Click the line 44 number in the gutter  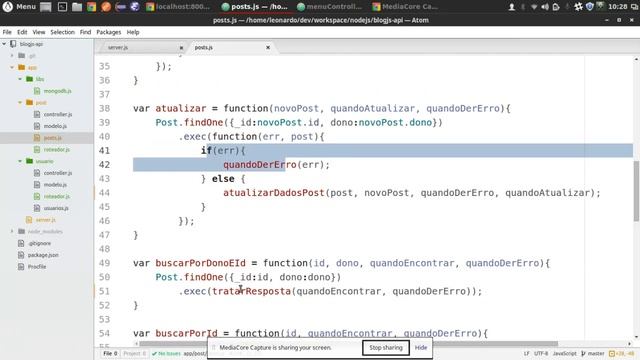[104, 193]
